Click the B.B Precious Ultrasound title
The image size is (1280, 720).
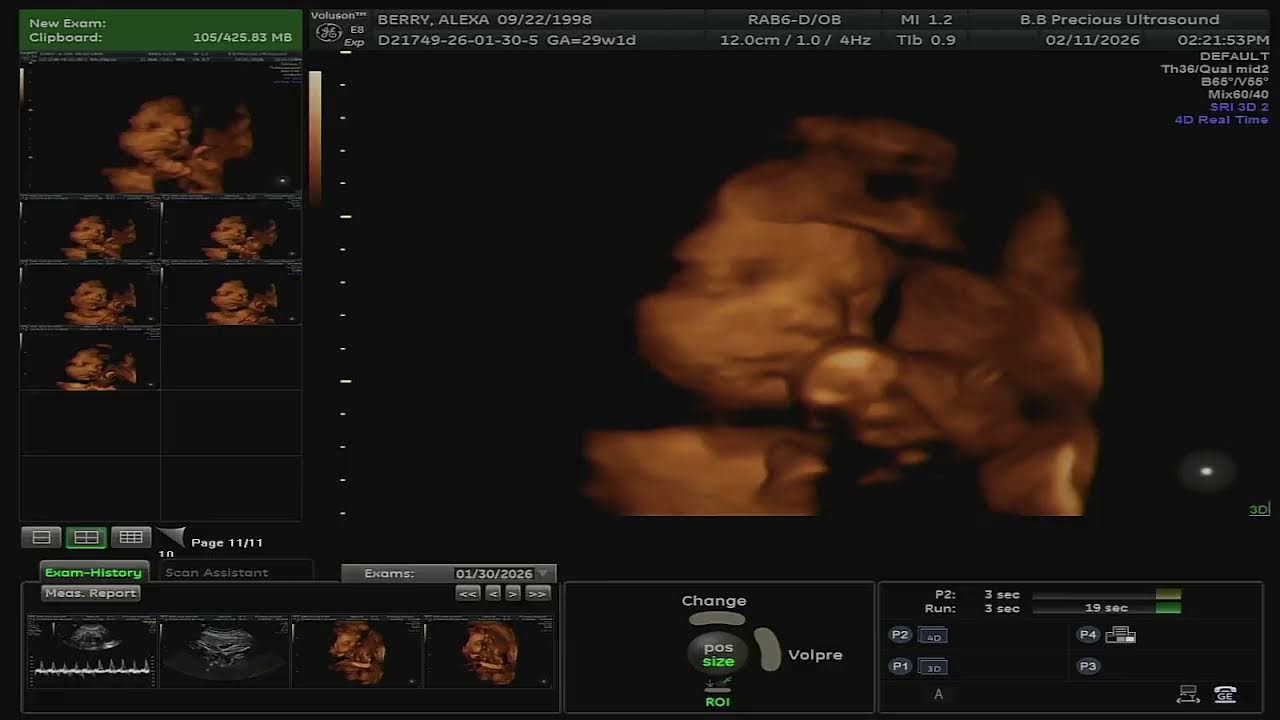1119,20
